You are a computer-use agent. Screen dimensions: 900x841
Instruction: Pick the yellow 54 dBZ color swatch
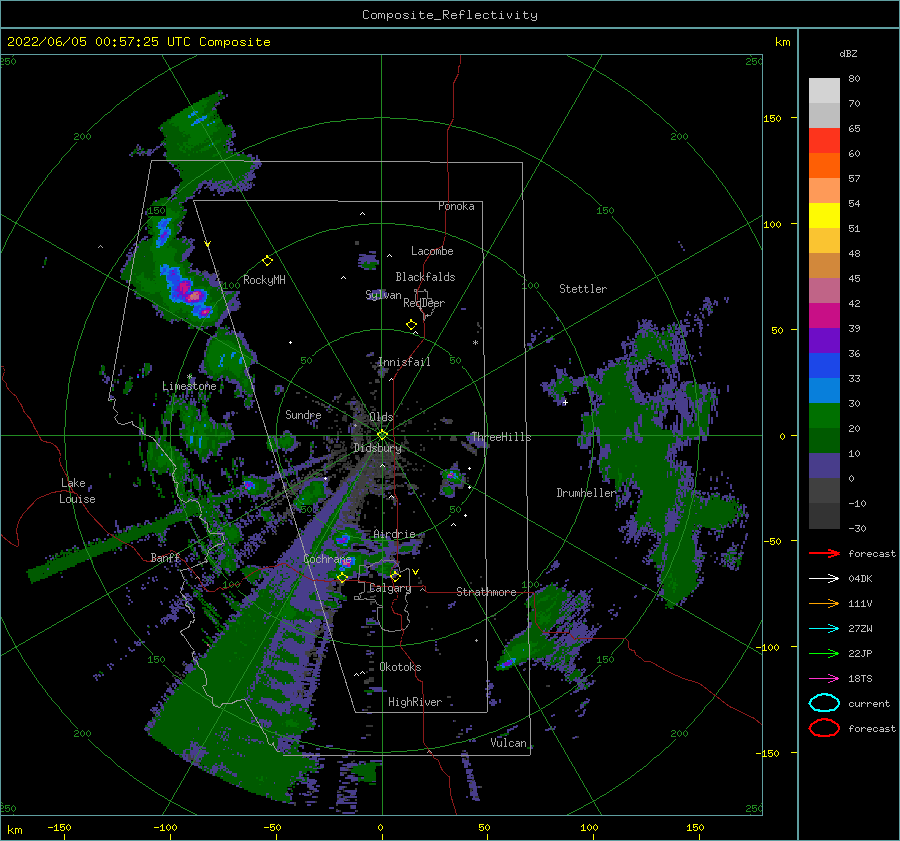(824, 216)
